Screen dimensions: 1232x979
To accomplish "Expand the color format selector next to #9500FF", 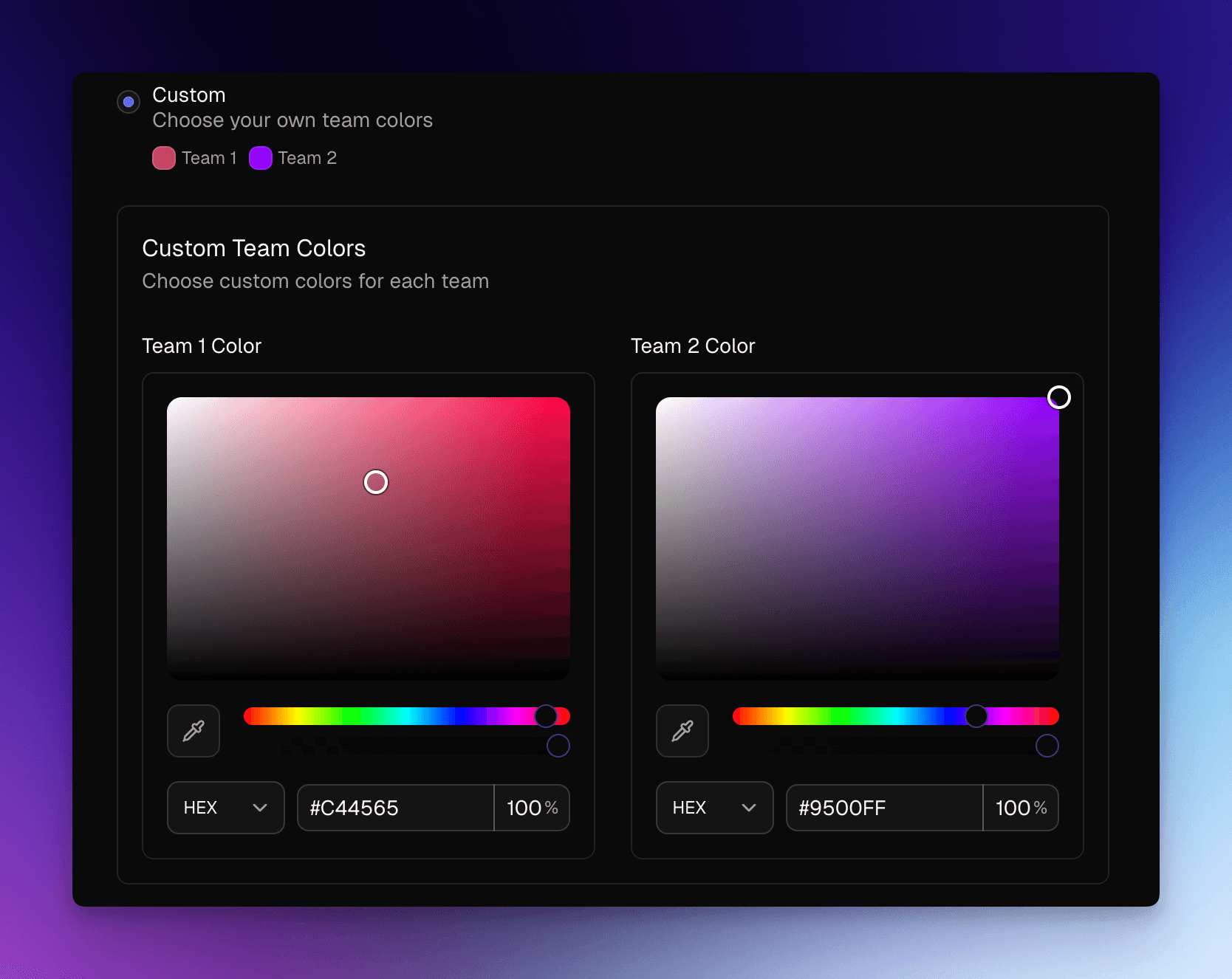I will point(714,808).
